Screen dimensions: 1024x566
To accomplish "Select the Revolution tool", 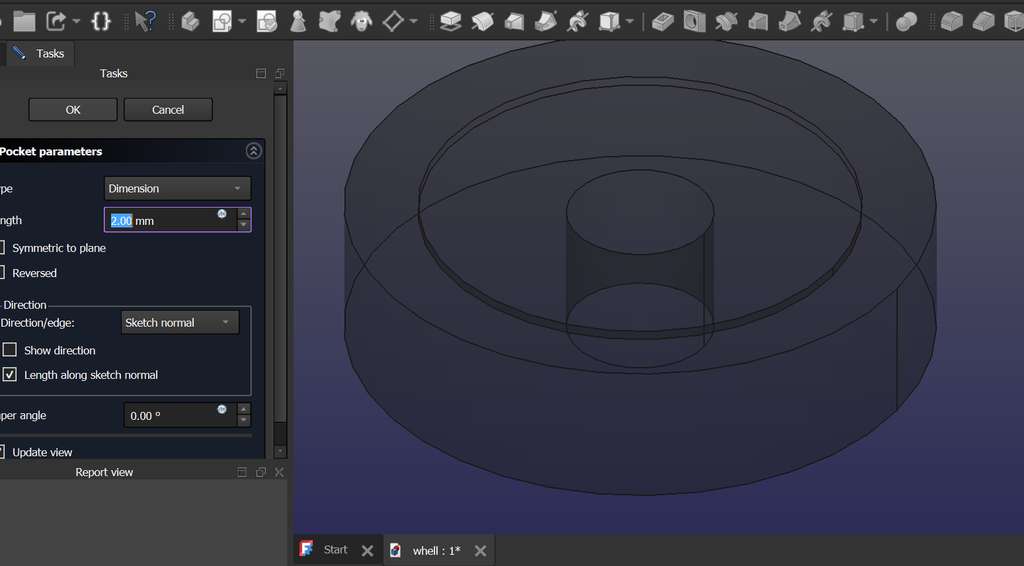I will click(x=483, y=22).
